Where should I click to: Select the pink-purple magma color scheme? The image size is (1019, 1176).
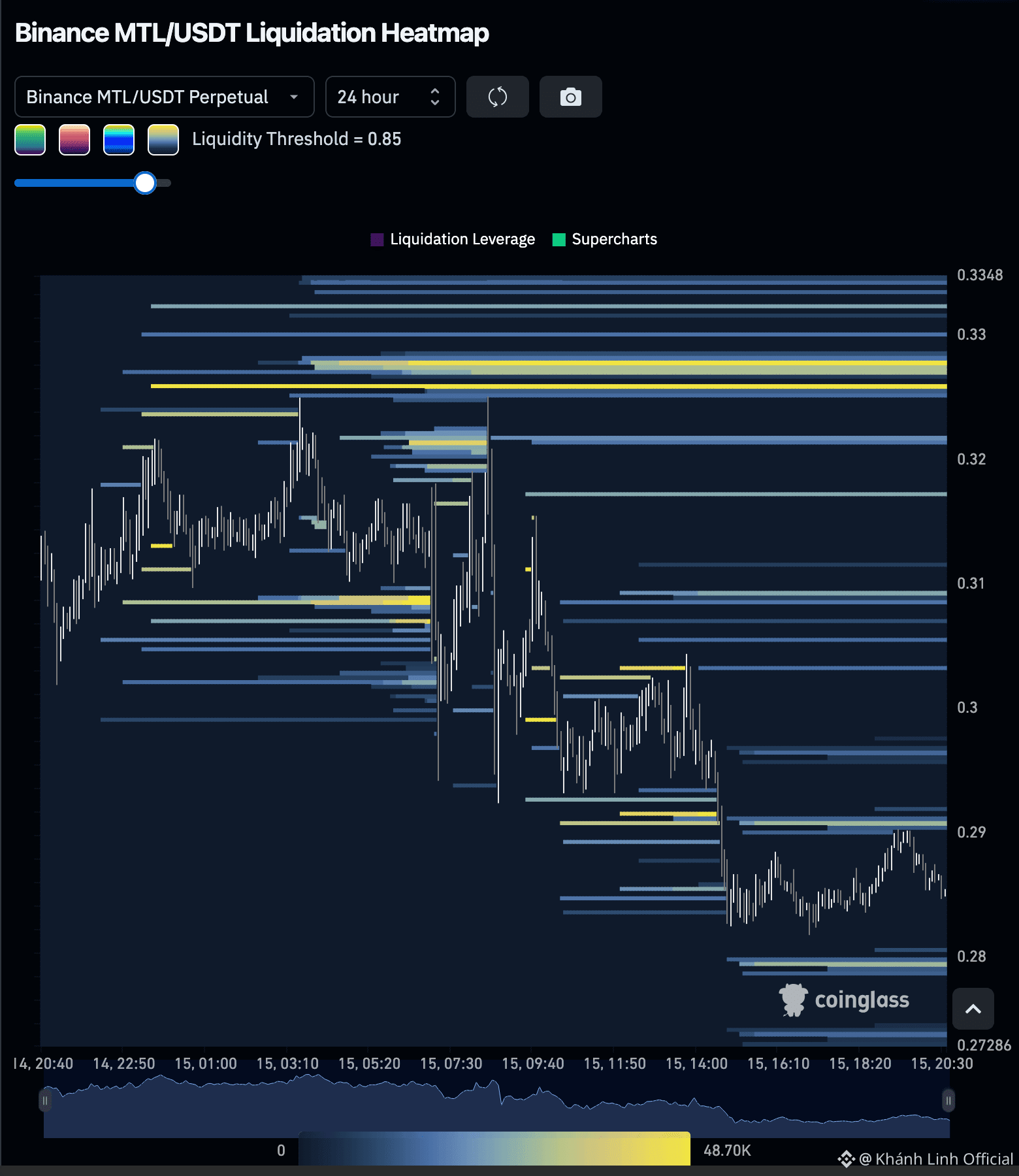tap(74, 140)
